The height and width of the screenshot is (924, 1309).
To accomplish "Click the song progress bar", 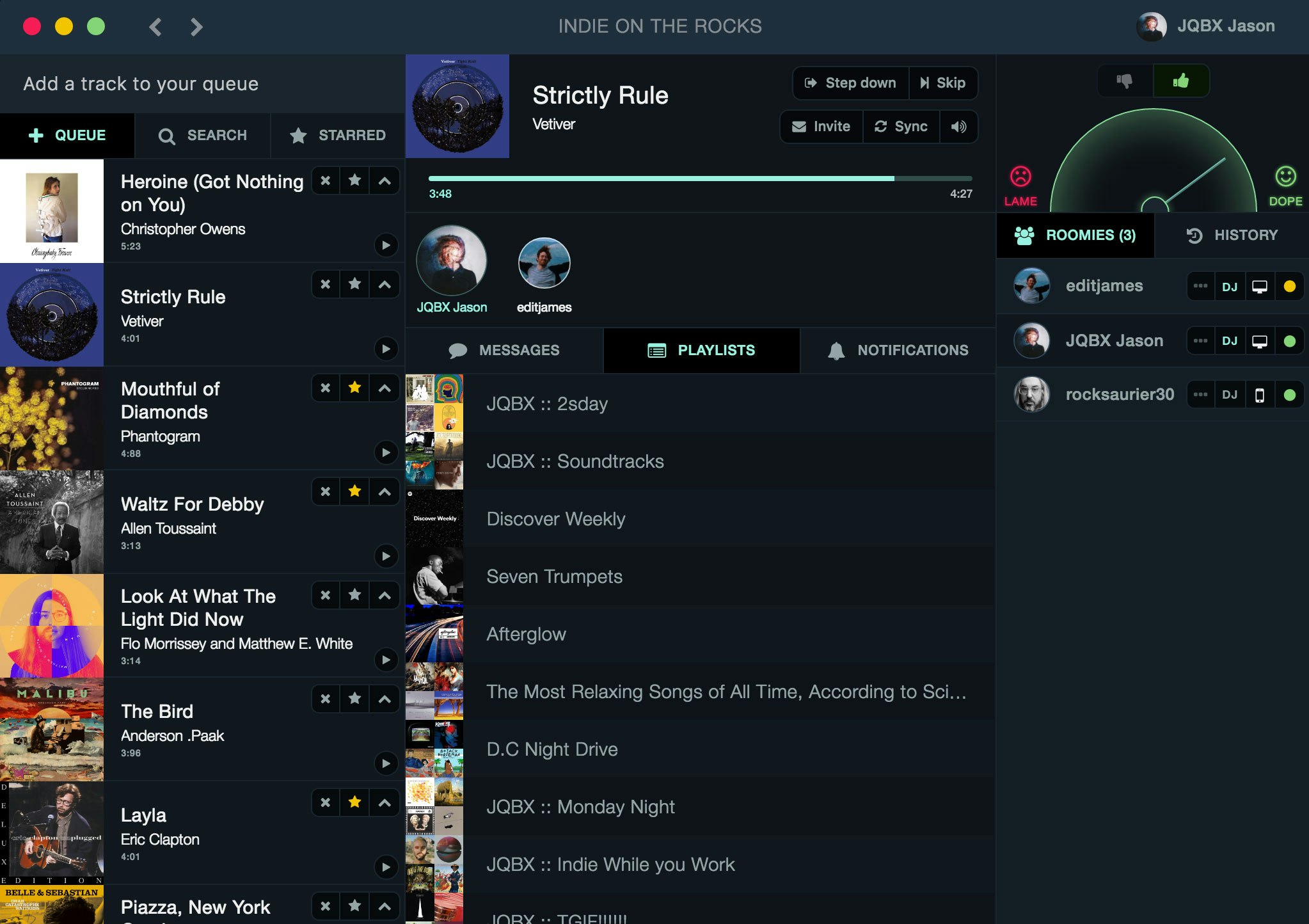I will [x=700, y=179].
